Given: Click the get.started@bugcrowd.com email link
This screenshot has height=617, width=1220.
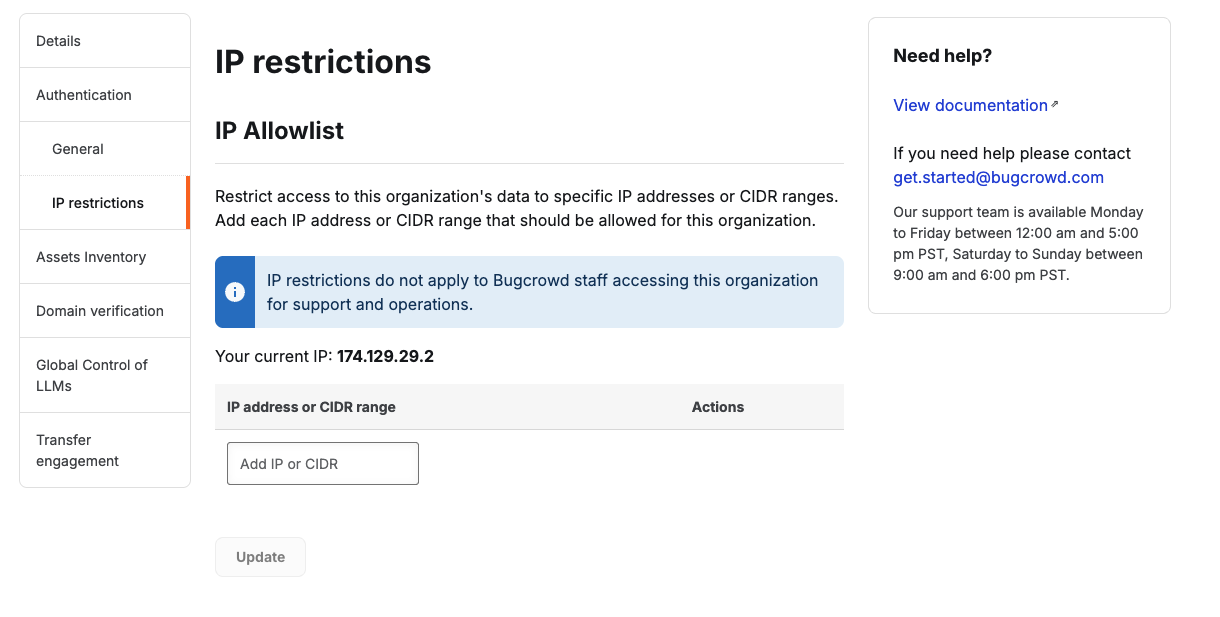Looking at the screenshot, I should click(x=998, y=177).
